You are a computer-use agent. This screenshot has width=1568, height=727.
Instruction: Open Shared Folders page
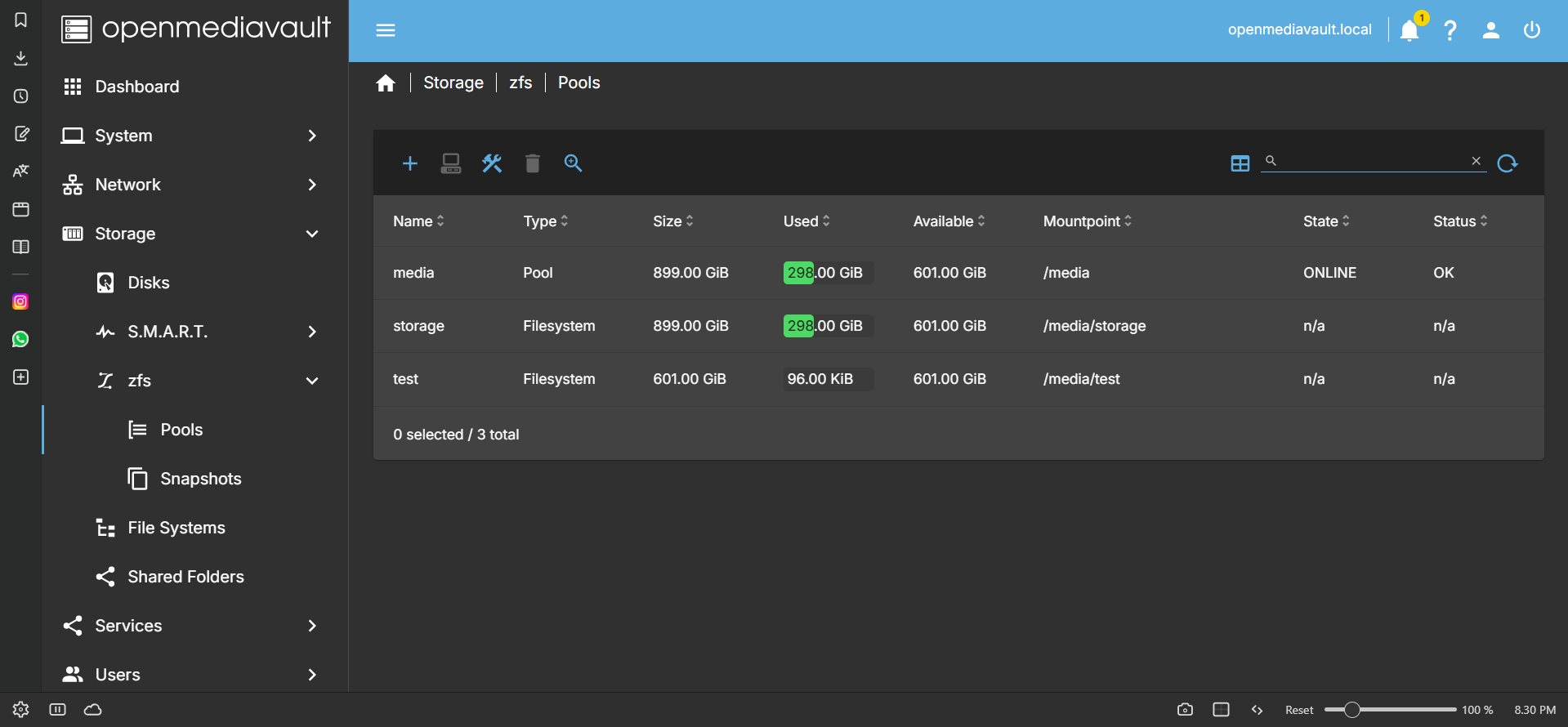pos(185,577)
